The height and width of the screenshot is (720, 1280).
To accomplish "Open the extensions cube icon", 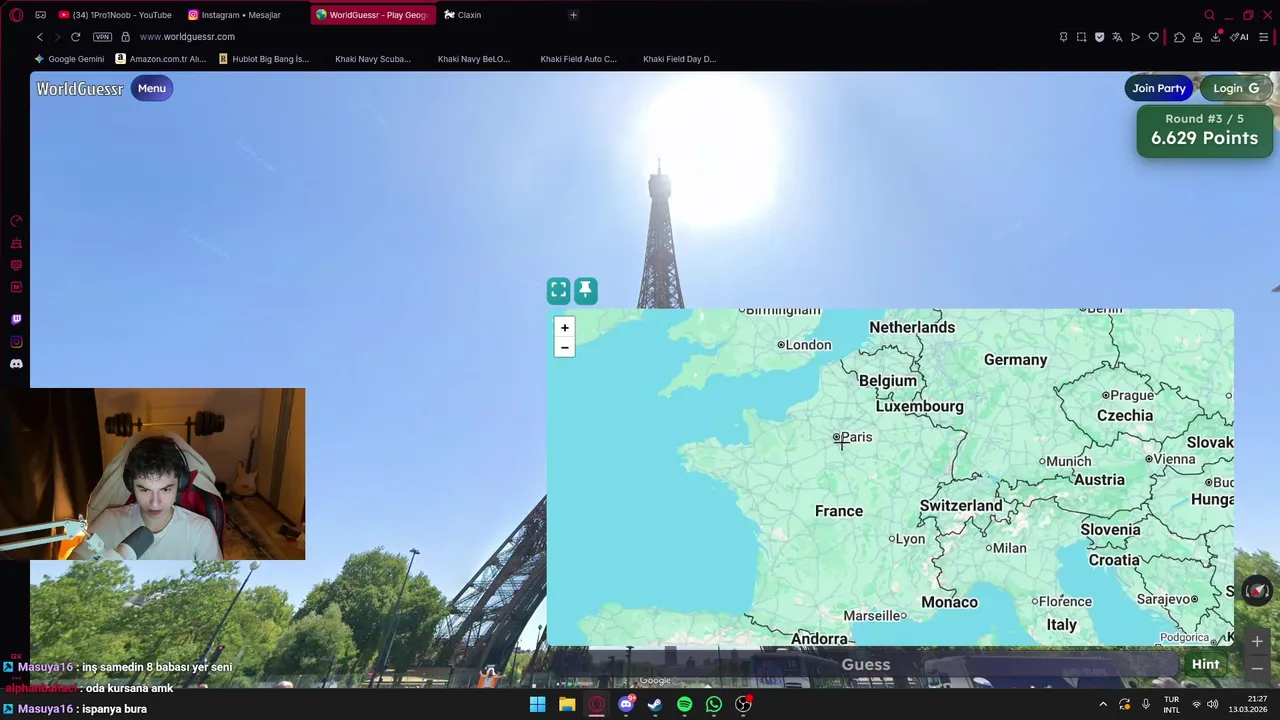I will click(x=1179, y=37).
